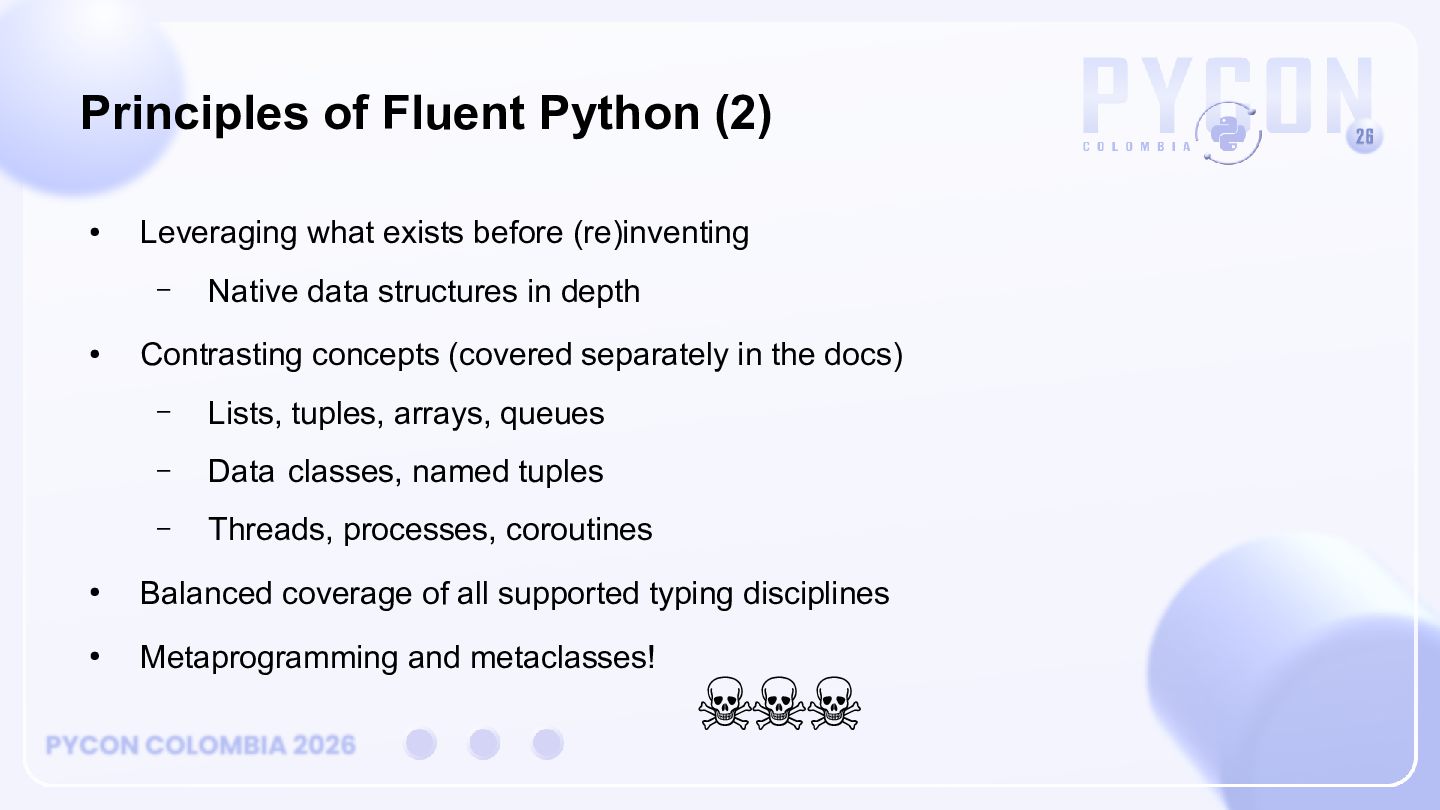Click the Balanced coverage of typing disciplines bullet

pos(515,593)
